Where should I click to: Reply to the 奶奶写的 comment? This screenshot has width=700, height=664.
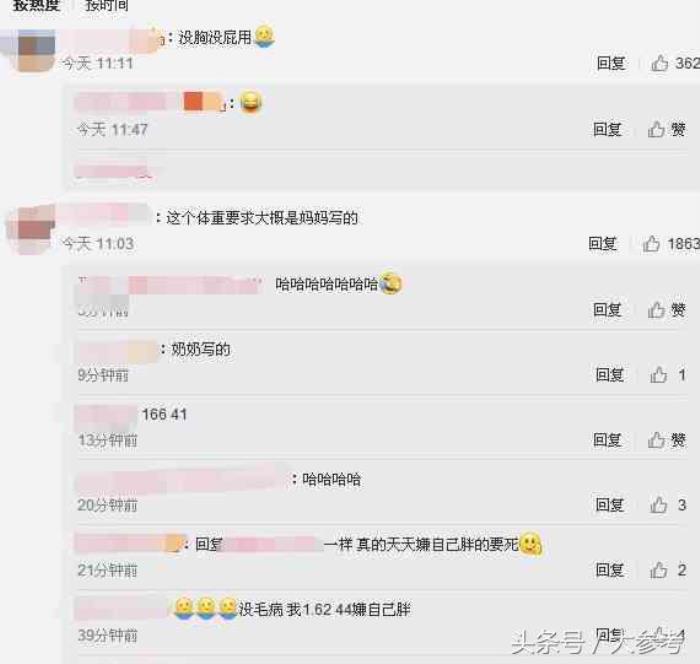pos(609,375)
